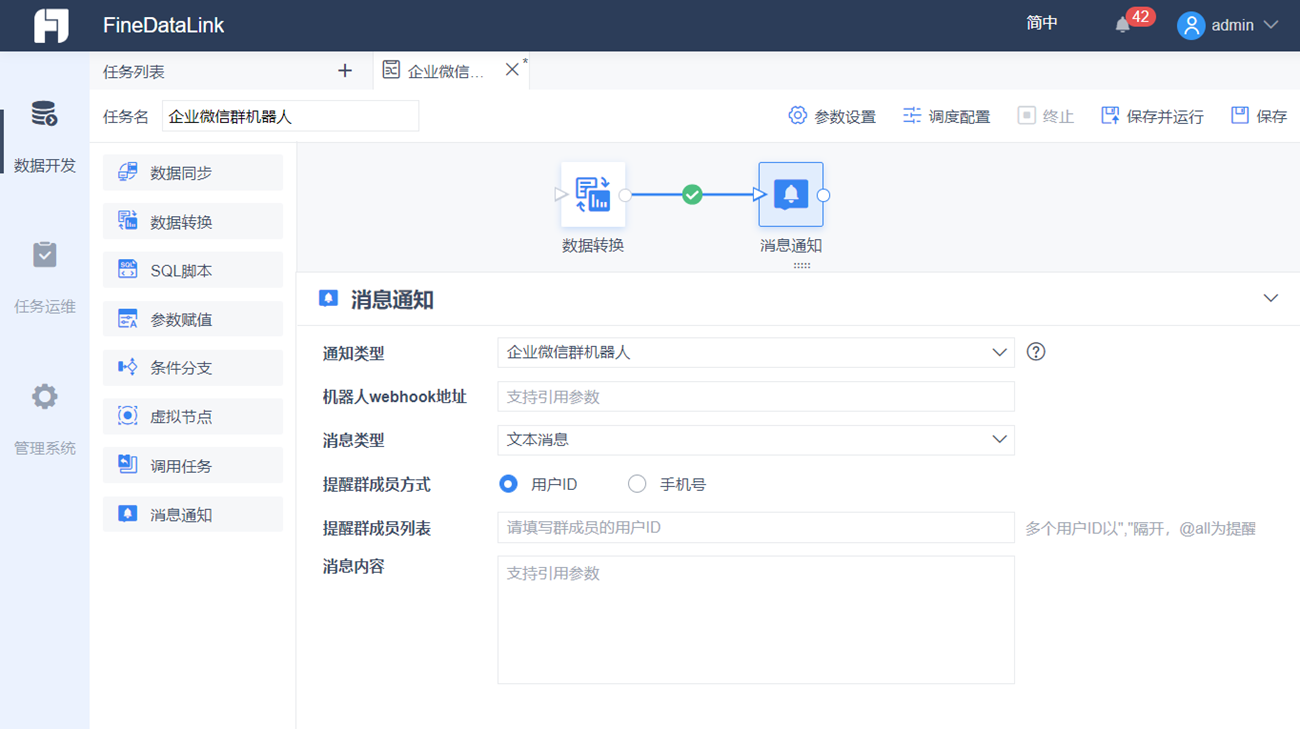Click the 多个用户ID hint text

click(x=1140, y=528)
